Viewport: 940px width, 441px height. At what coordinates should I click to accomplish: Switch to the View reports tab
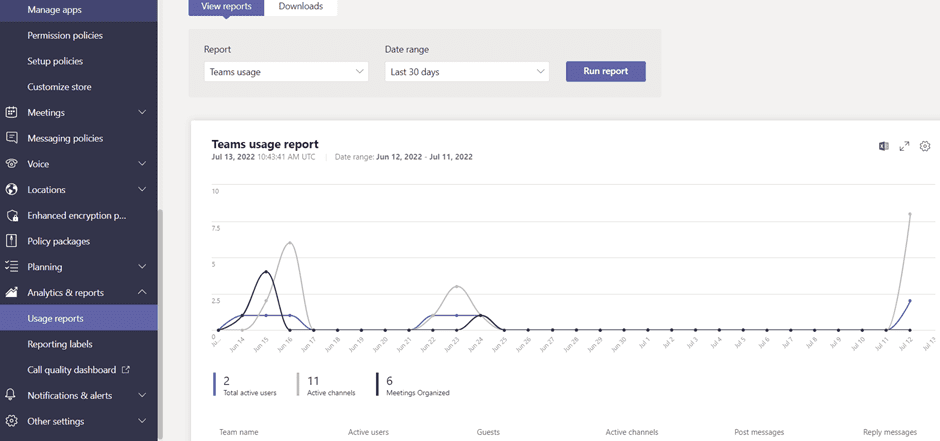point(226,7)
